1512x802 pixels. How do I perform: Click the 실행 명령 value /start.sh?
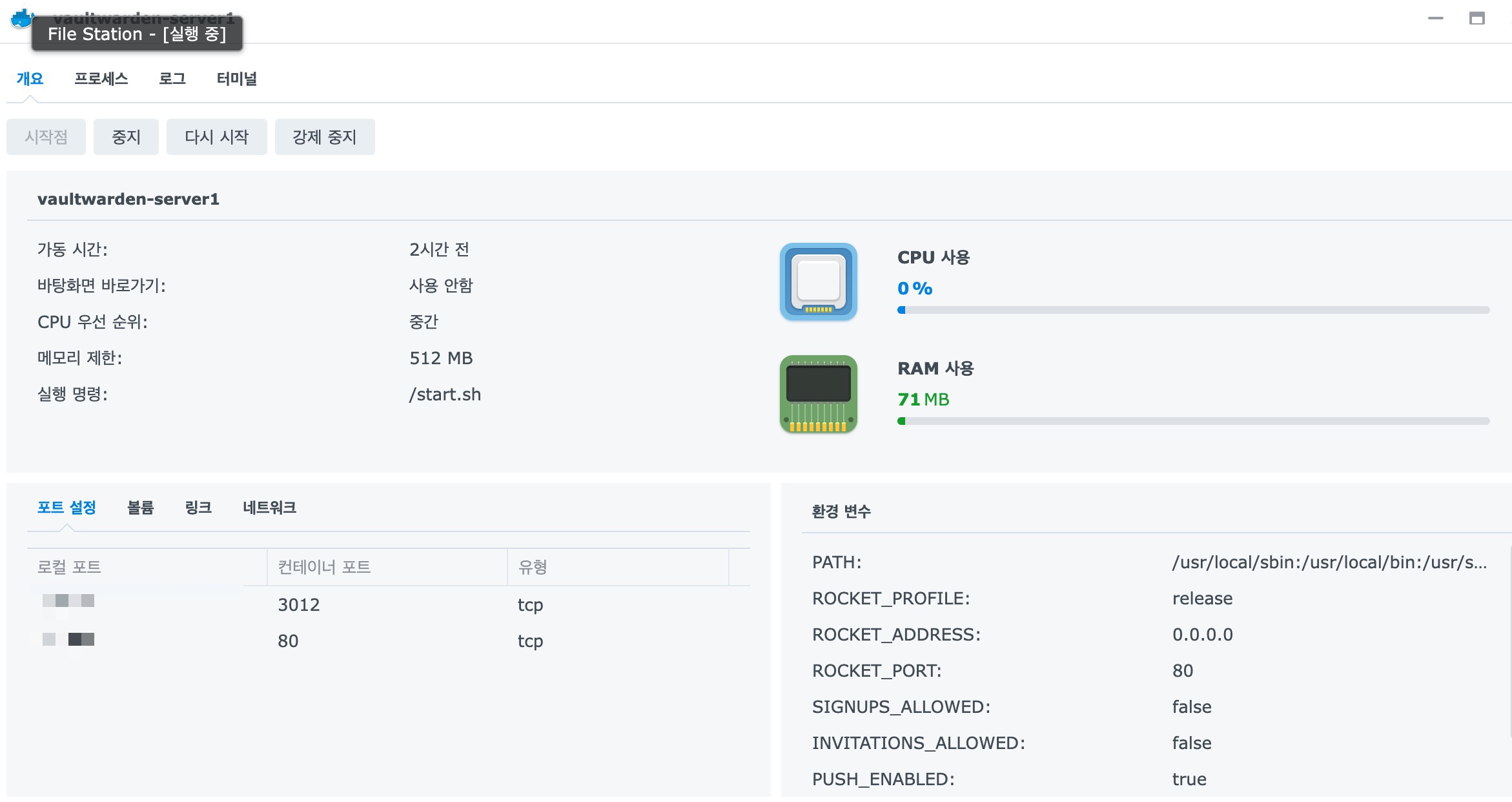click(x=445, y=394)
